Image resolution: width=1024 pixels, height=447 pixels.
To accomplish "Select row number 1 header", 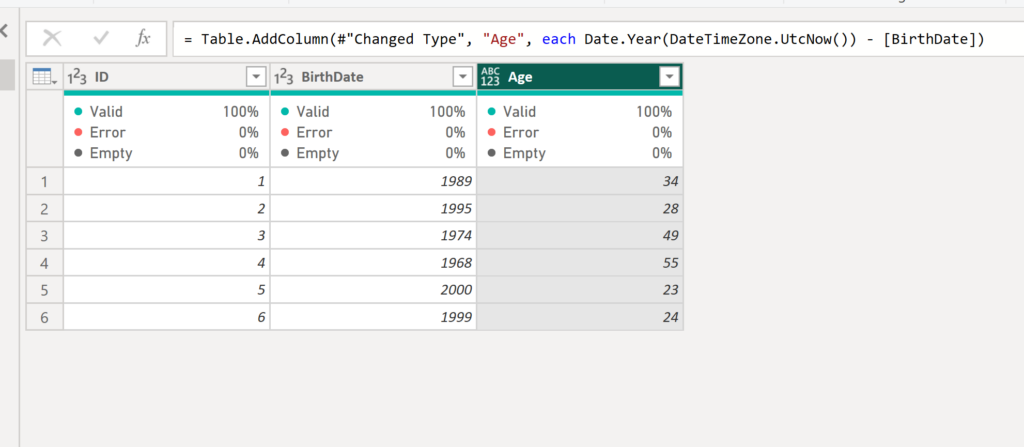I will click(44, 181).
